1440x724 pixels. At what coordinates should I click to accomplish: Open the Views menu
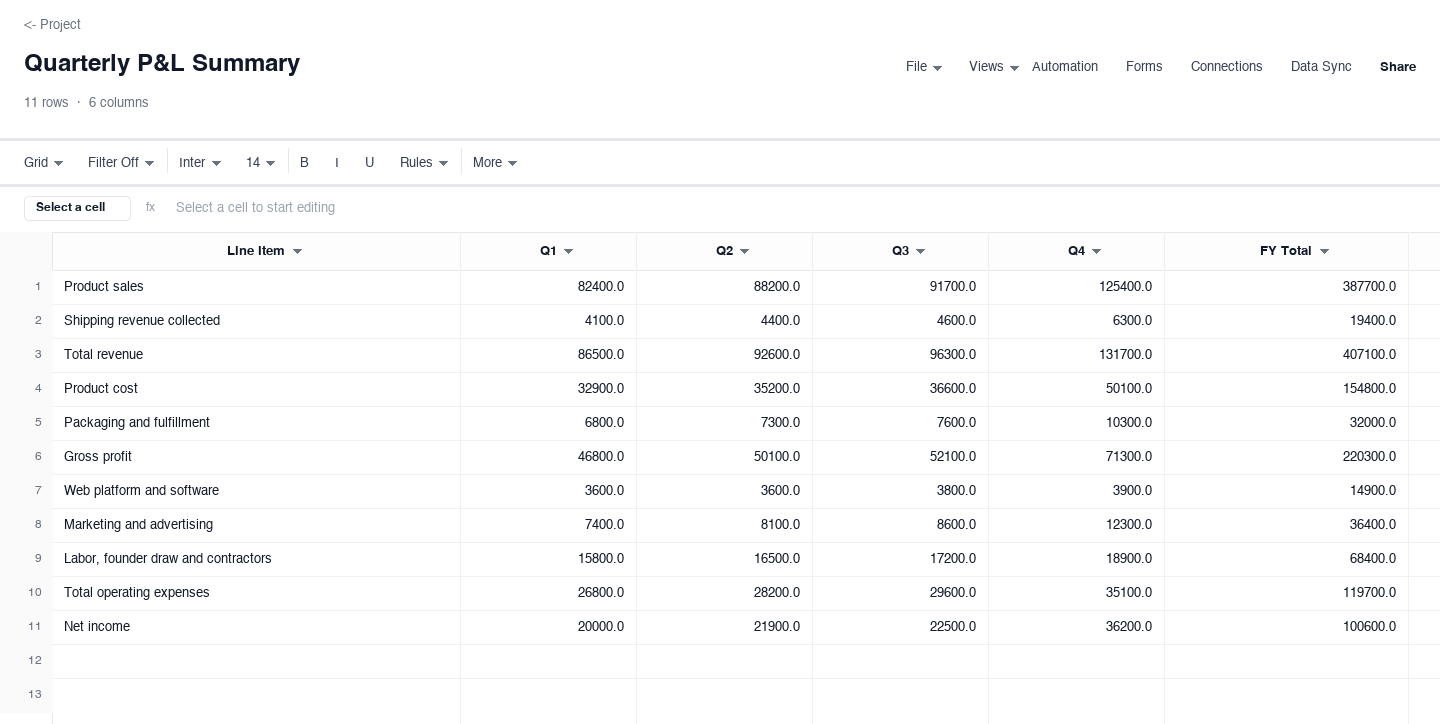click(993, 67)
